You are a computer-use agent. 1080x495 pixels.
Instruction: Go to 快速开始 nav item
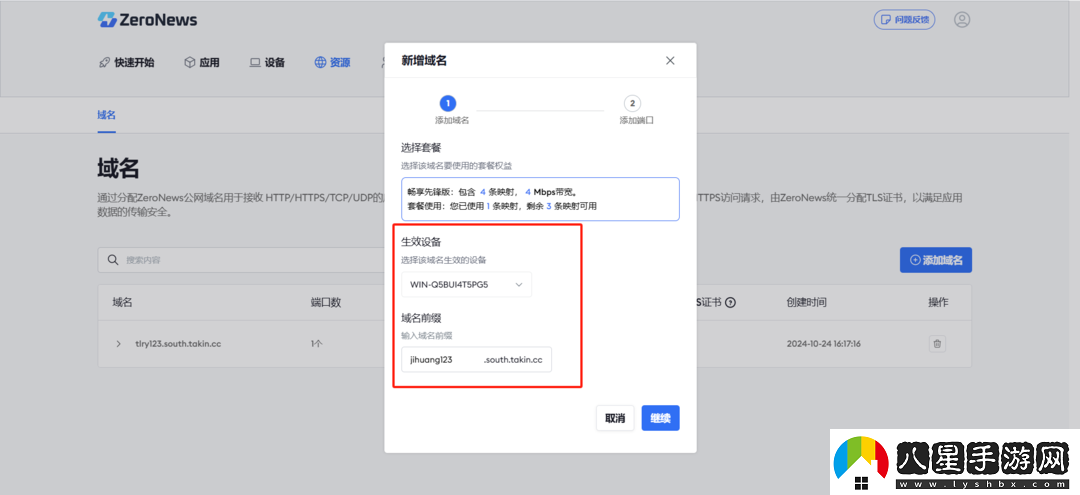point(126,62)
